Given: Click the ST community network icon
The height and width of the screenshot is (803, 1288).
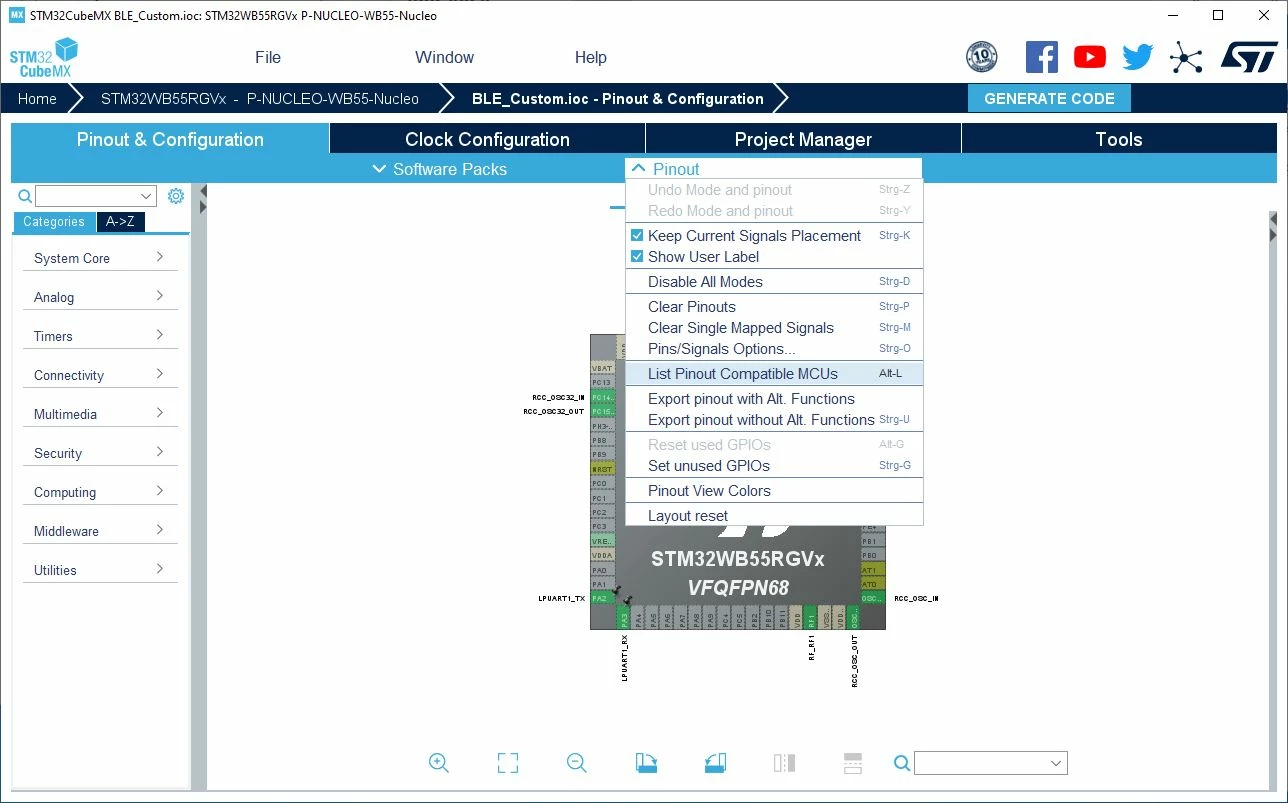Looking at the screenshot, I should 1186,57.
